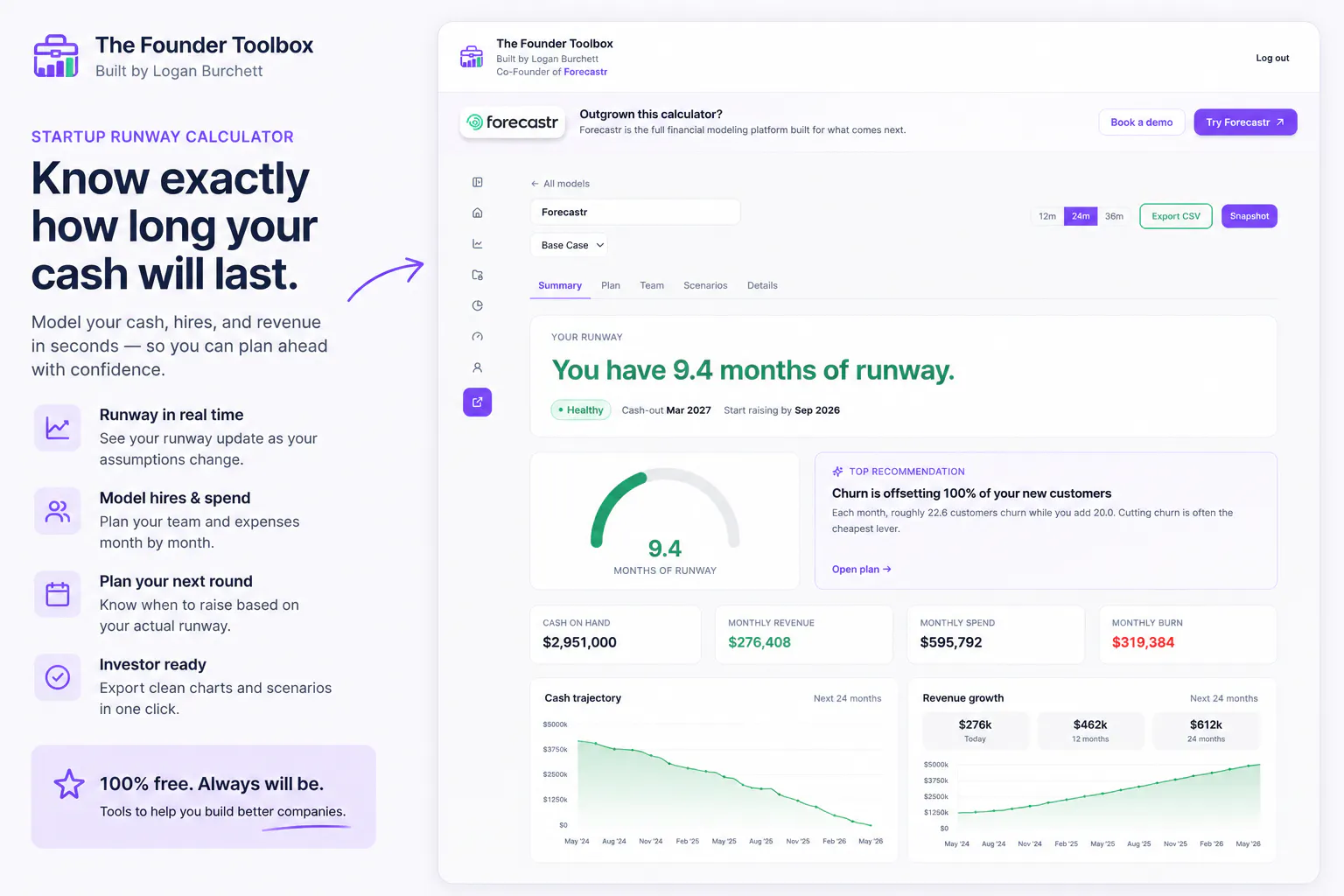Open the locked folder icon in sidebar
The width and height of the screenshot is (1344, 896).
point(477,275)
